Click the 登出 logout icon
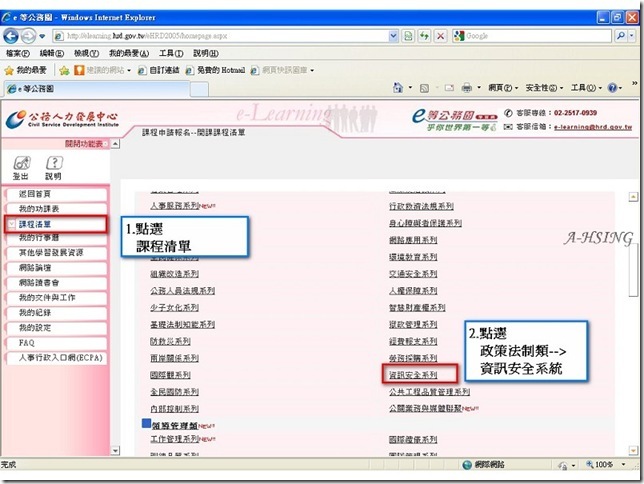 (x=21, y=168)
